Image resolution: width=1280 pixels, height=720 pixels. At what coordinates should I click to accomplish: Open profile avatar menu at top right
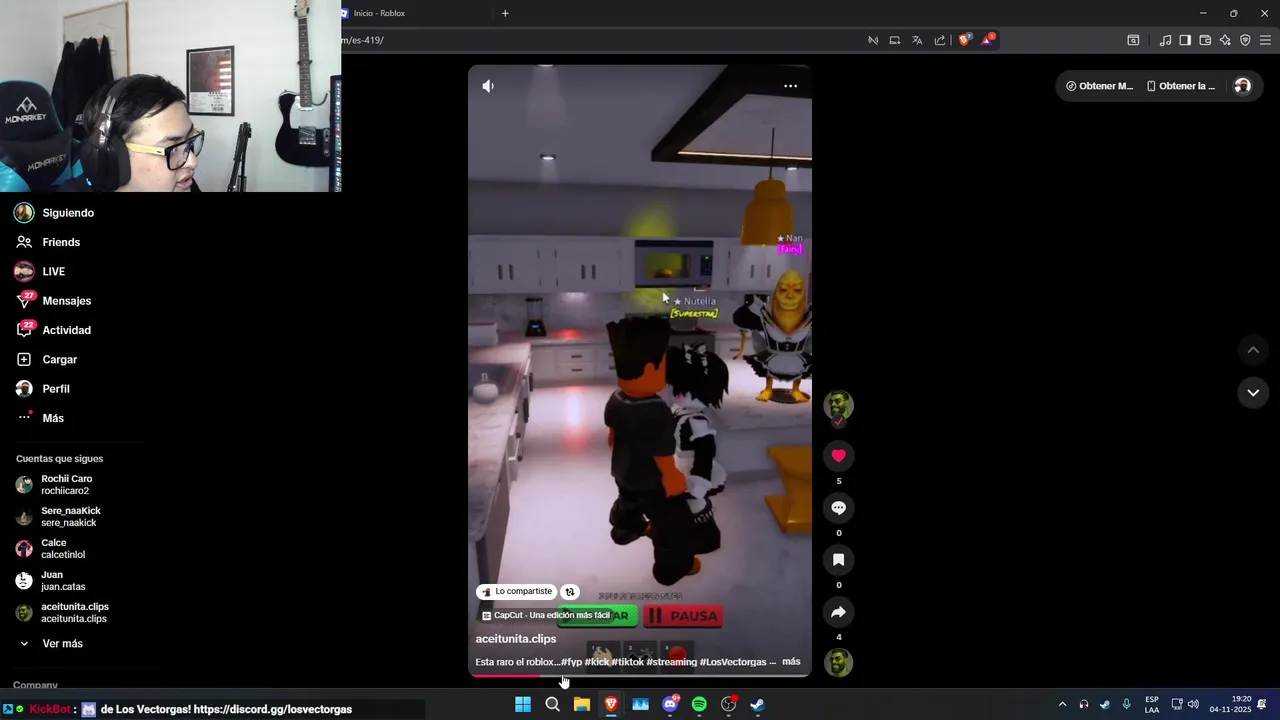[x=1242, y=86]
